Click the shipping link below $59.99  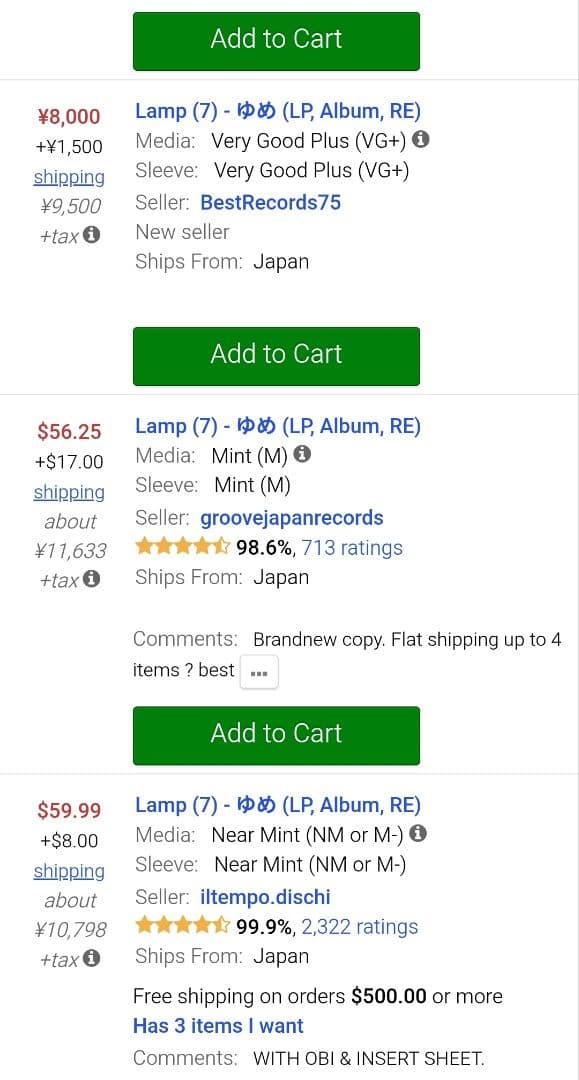[68, 871]
